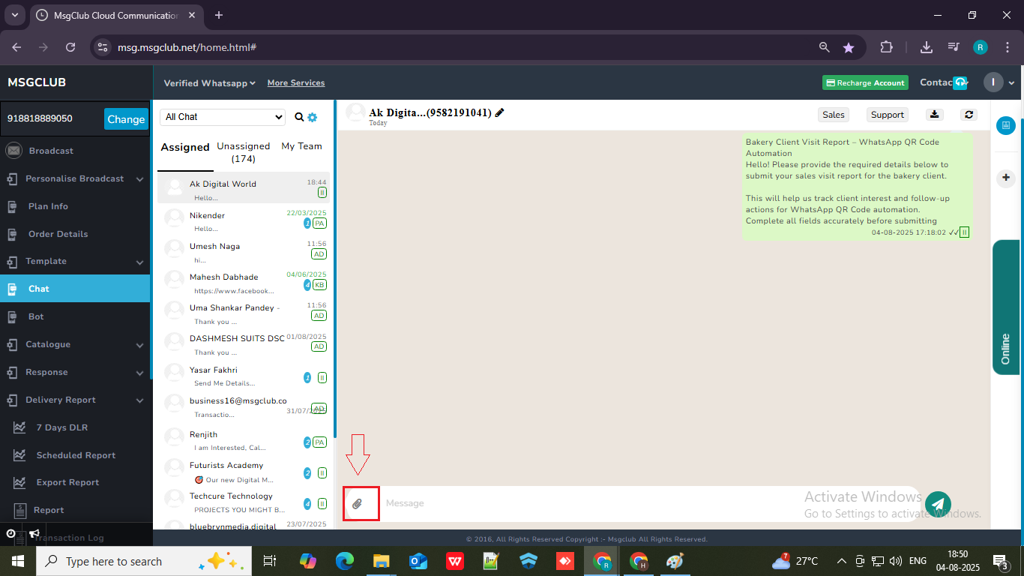Open the Renjith chat

[244, 438]
